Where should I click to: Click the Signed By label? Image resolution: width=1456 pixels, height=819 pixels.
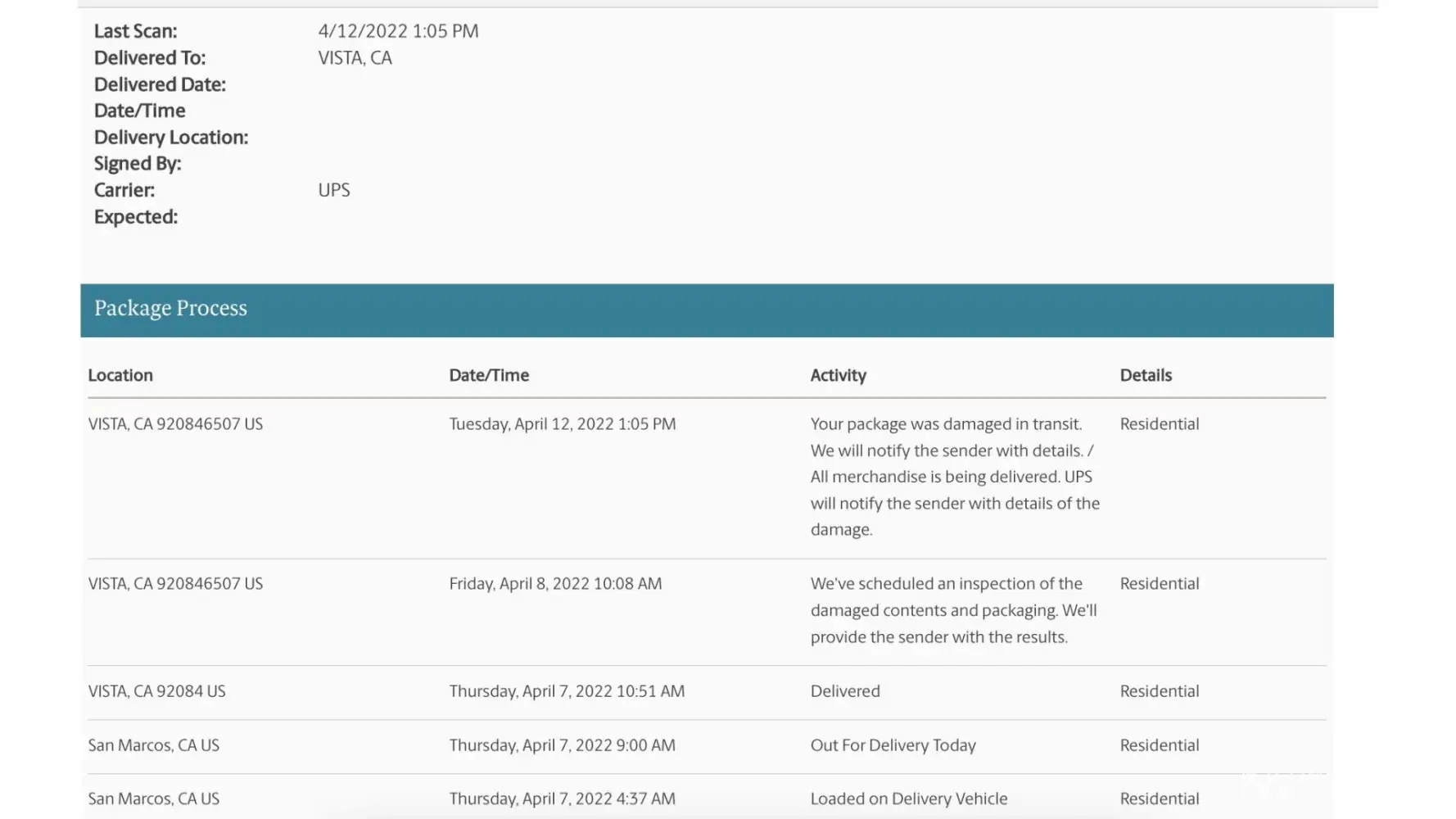click(x=138, y=164)
